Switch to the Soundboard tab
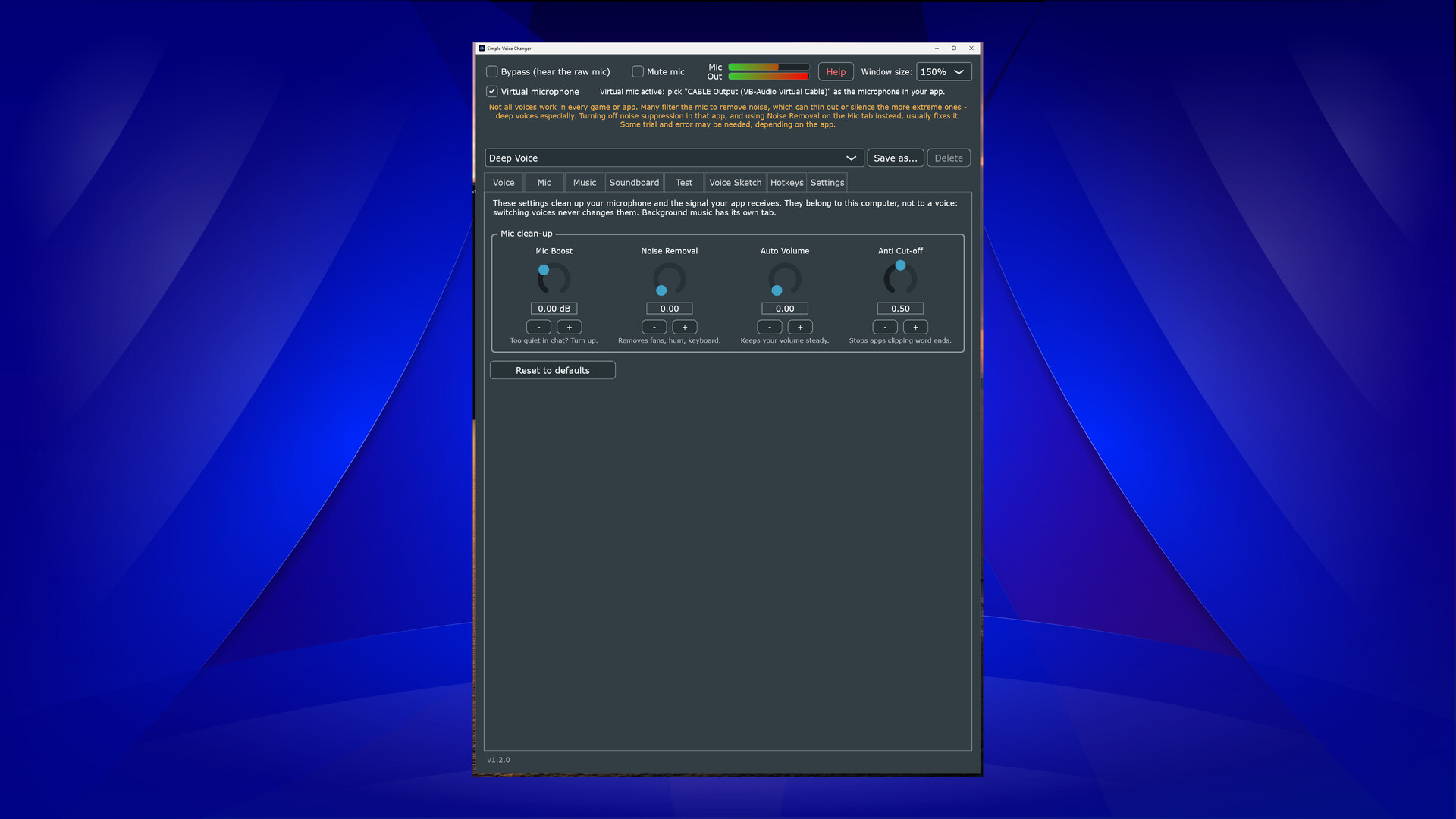1456x819 pixels. (634, 183)
